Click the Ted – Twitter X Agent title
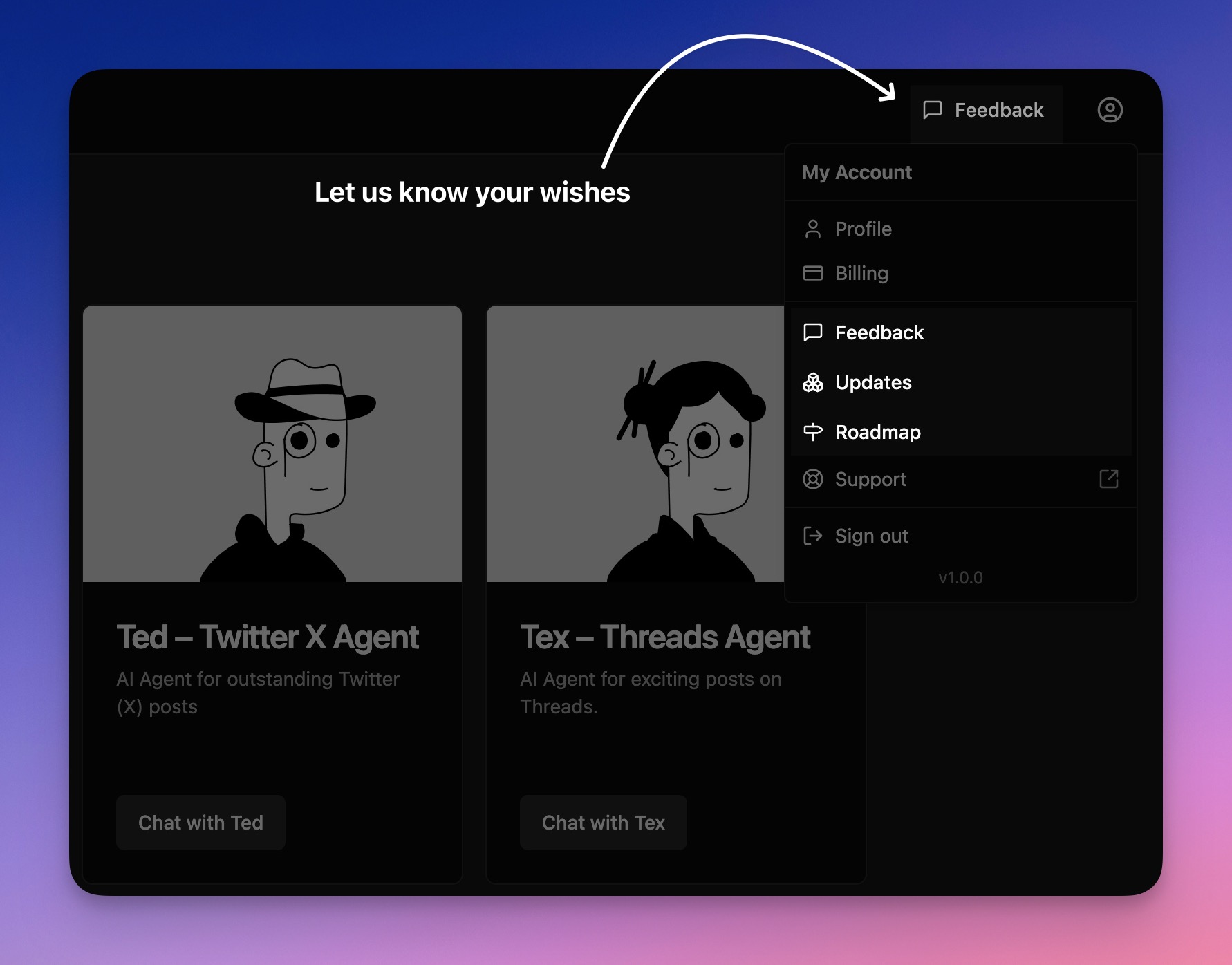1232x965 pixels. pyautogui.click(x=268, y=637)
